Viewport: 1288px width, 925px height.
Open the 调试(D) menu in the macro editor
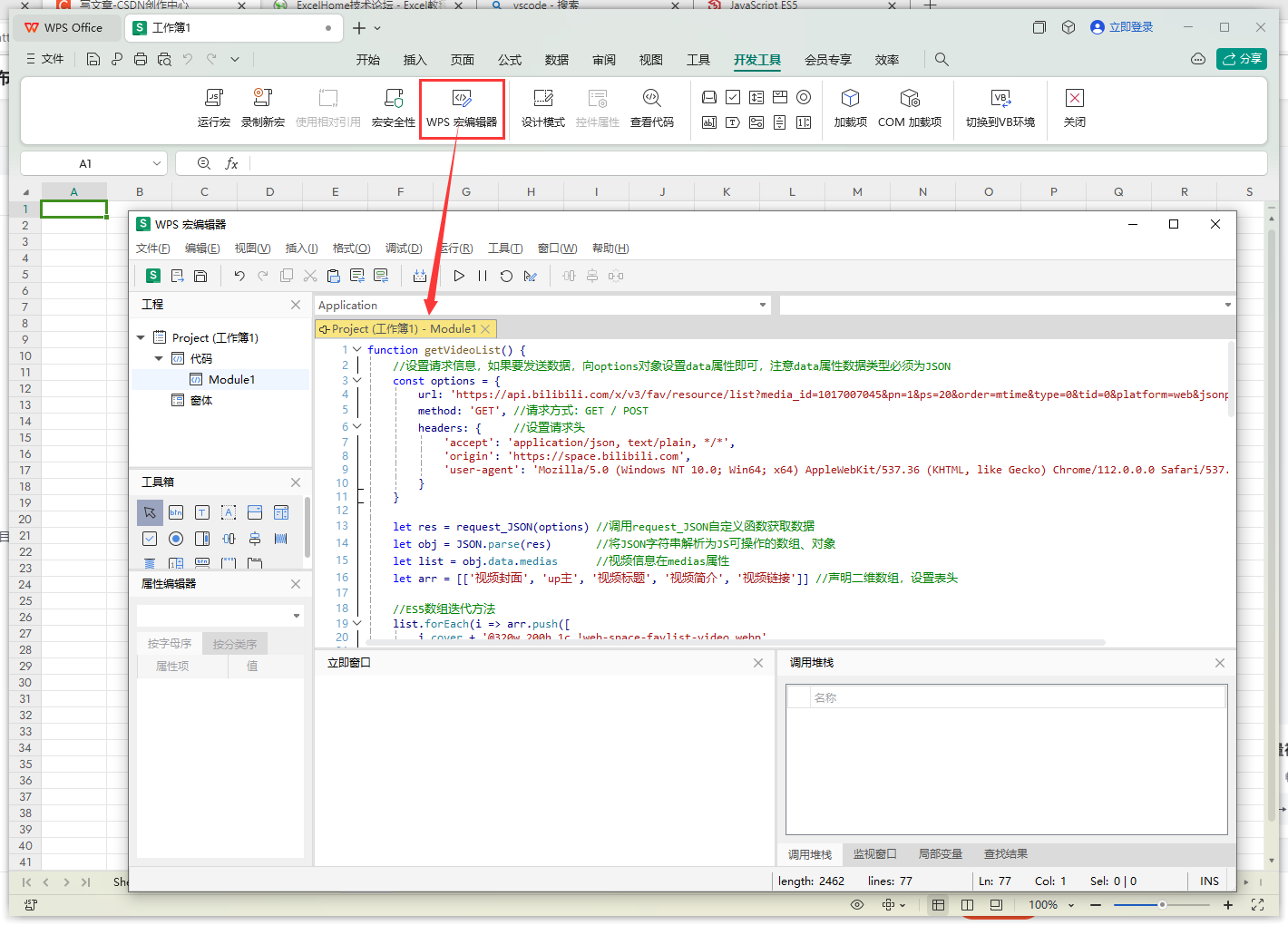coord(404,248)
